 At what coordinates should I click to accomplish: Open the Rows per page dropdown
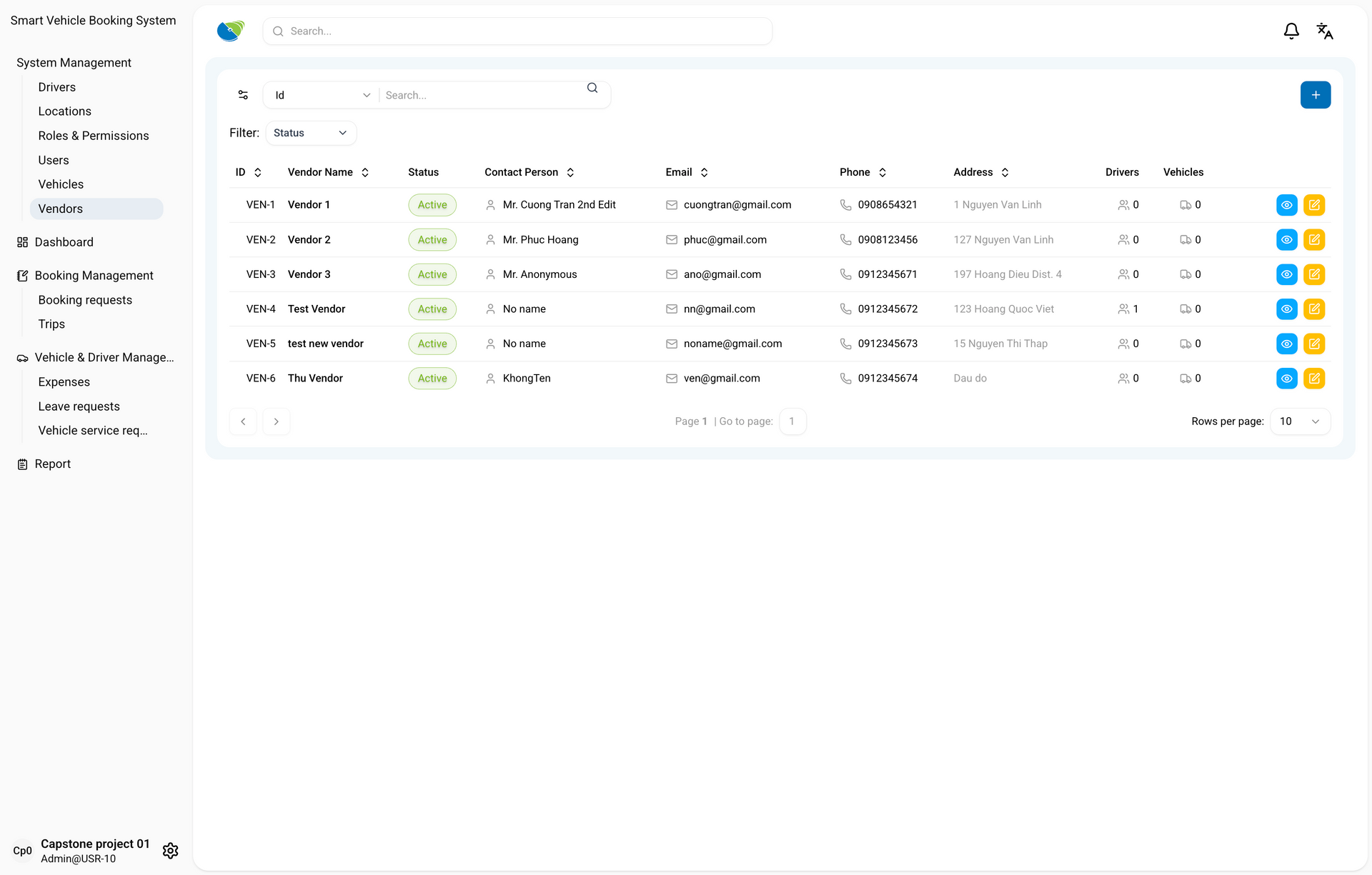click(x=1300, y=421)
